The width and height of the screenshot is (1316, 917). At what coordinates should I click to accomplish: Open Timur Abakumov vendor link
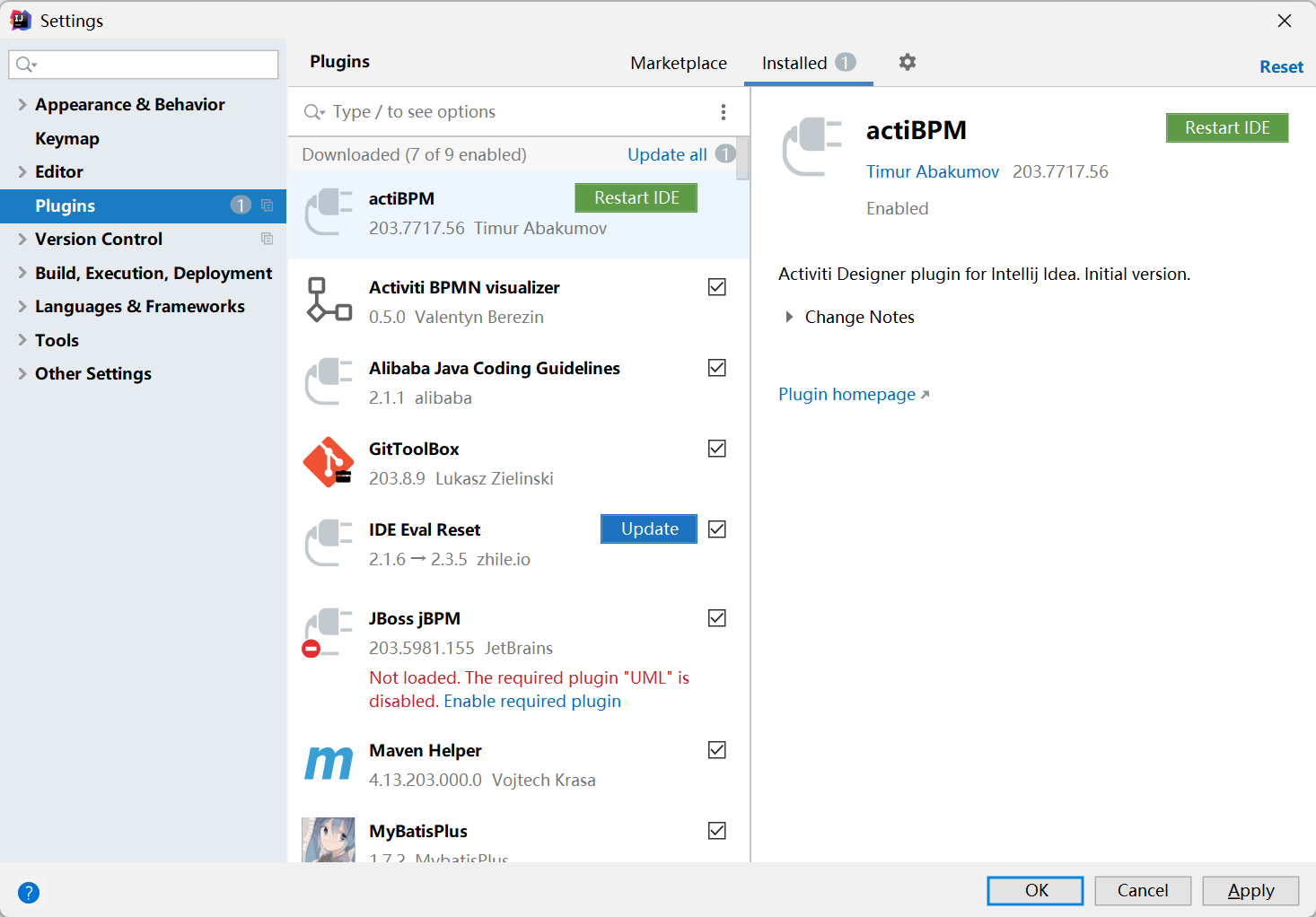pyautogui.click(x=933, y=171)
